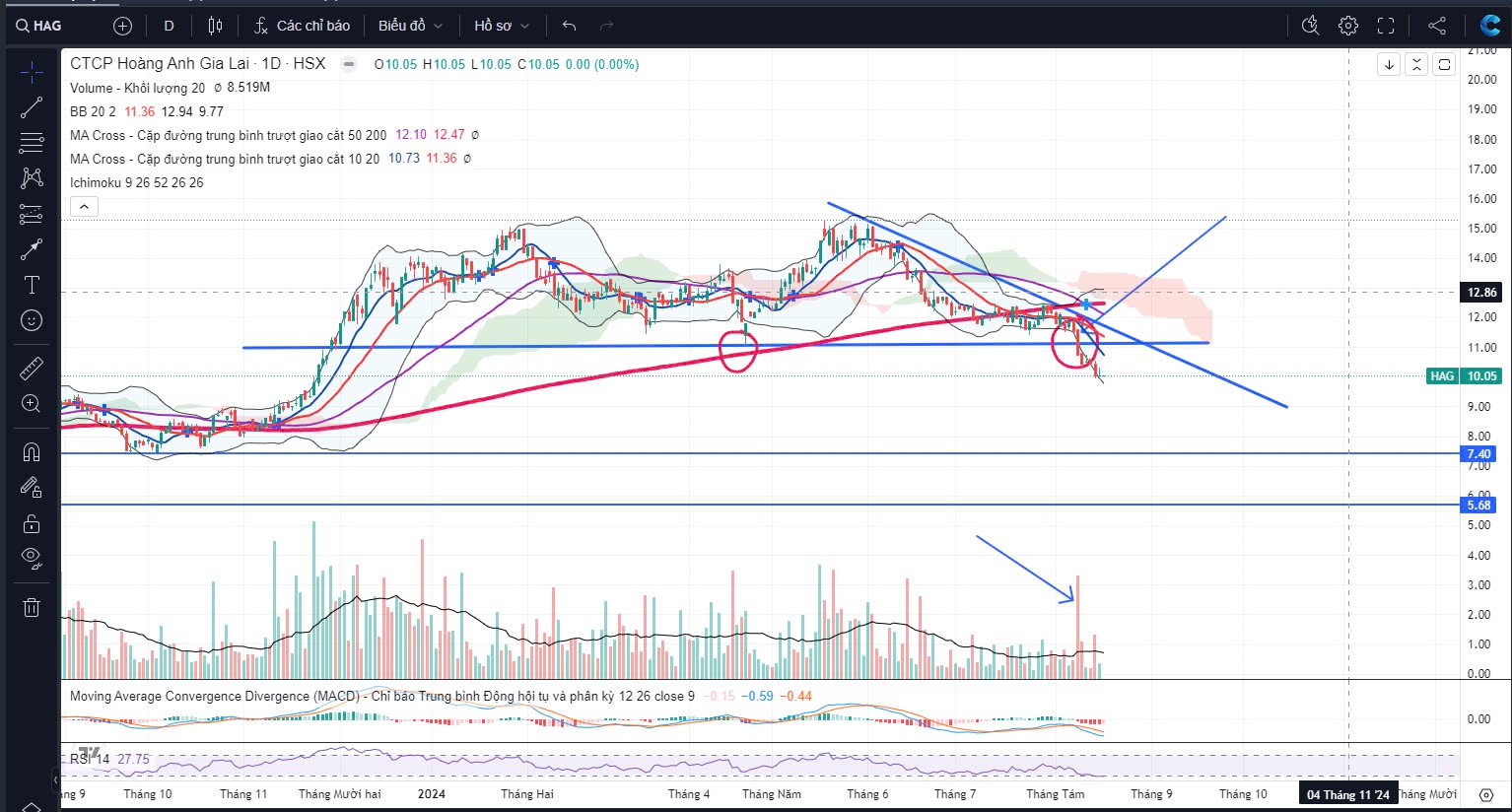
Task: Toggle stay in drawing mode
Action: pos(32,487)
